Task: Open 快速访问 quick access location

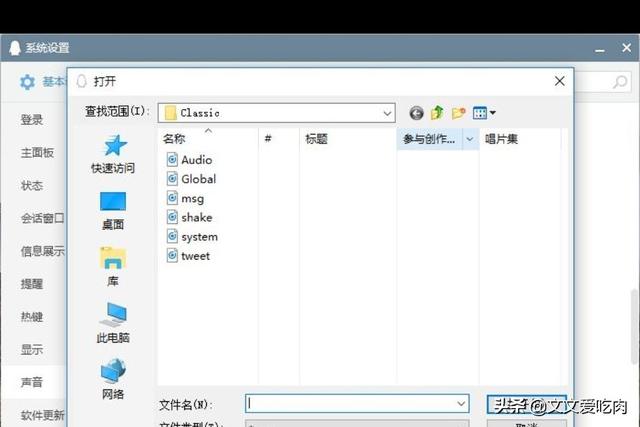Action: (x=113, y=154)
